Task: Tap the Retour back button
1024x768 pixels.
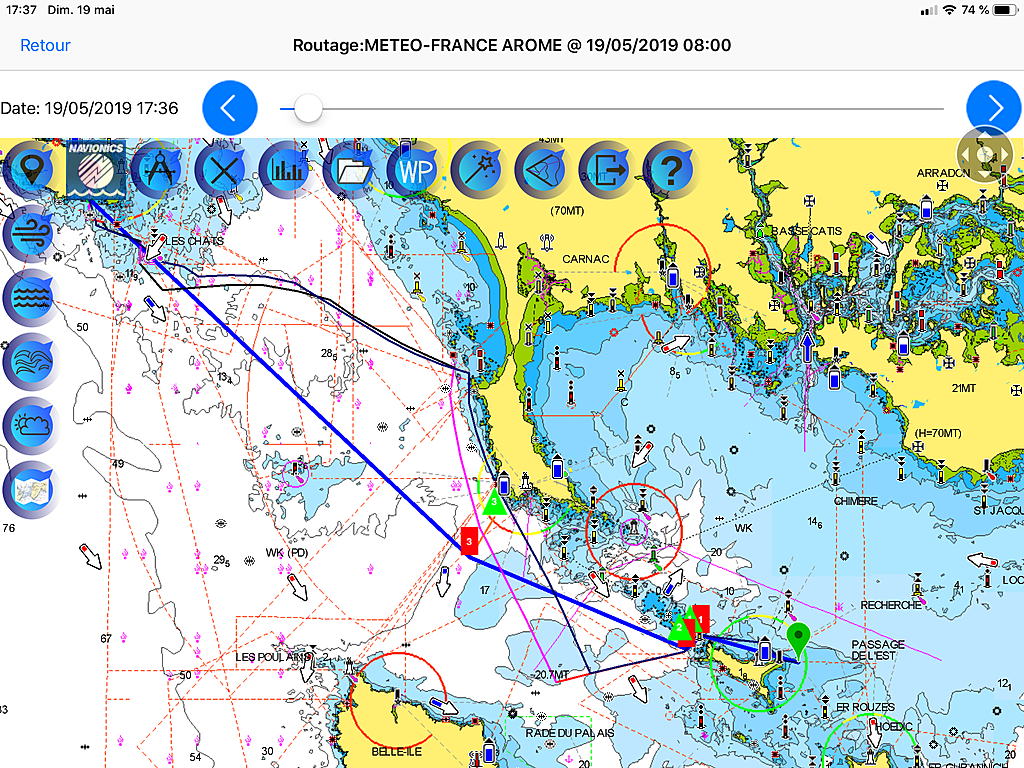Action: 45,45
